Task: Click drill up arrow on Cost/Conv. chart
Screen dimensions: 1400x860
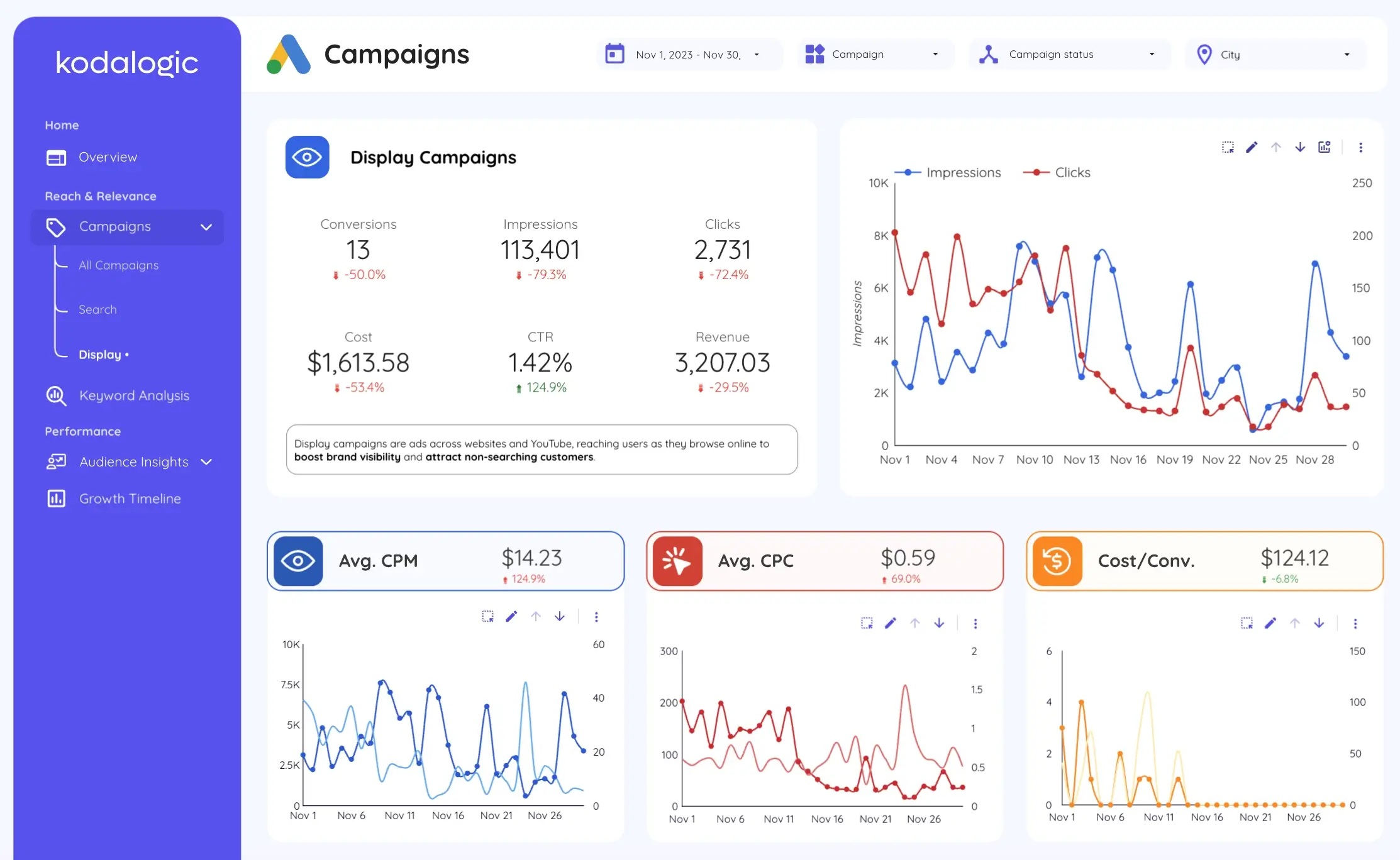Action: [1295, 623]
